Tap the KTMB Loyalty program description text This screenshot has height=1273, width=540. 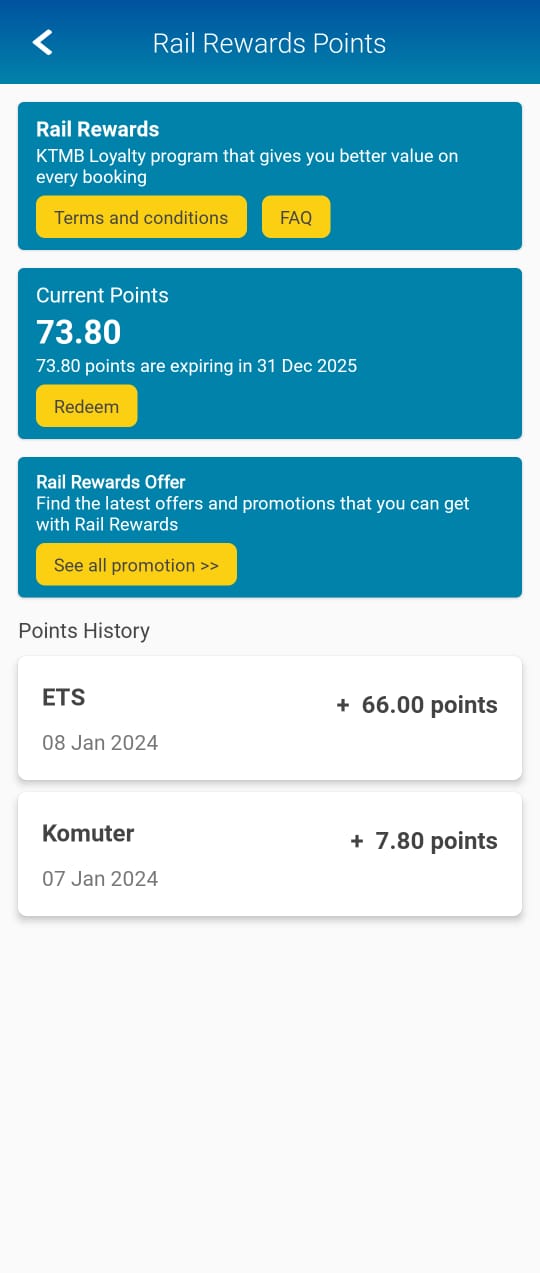click(x=247, y=167)
